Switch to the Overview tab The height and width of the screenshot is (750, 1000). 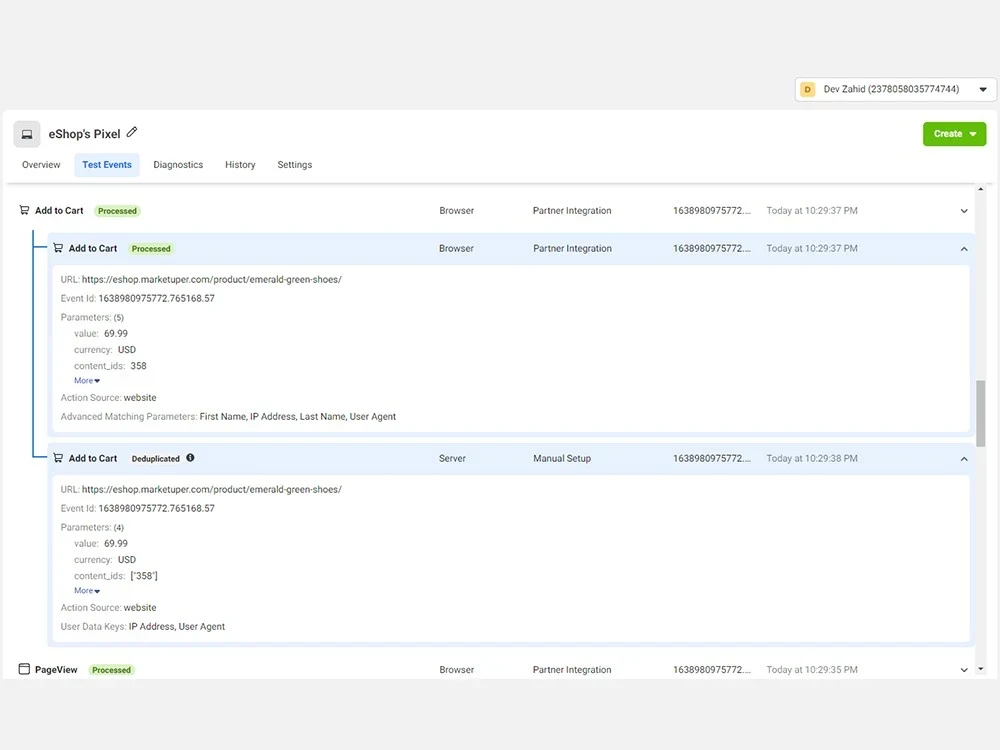coord(41,165)
